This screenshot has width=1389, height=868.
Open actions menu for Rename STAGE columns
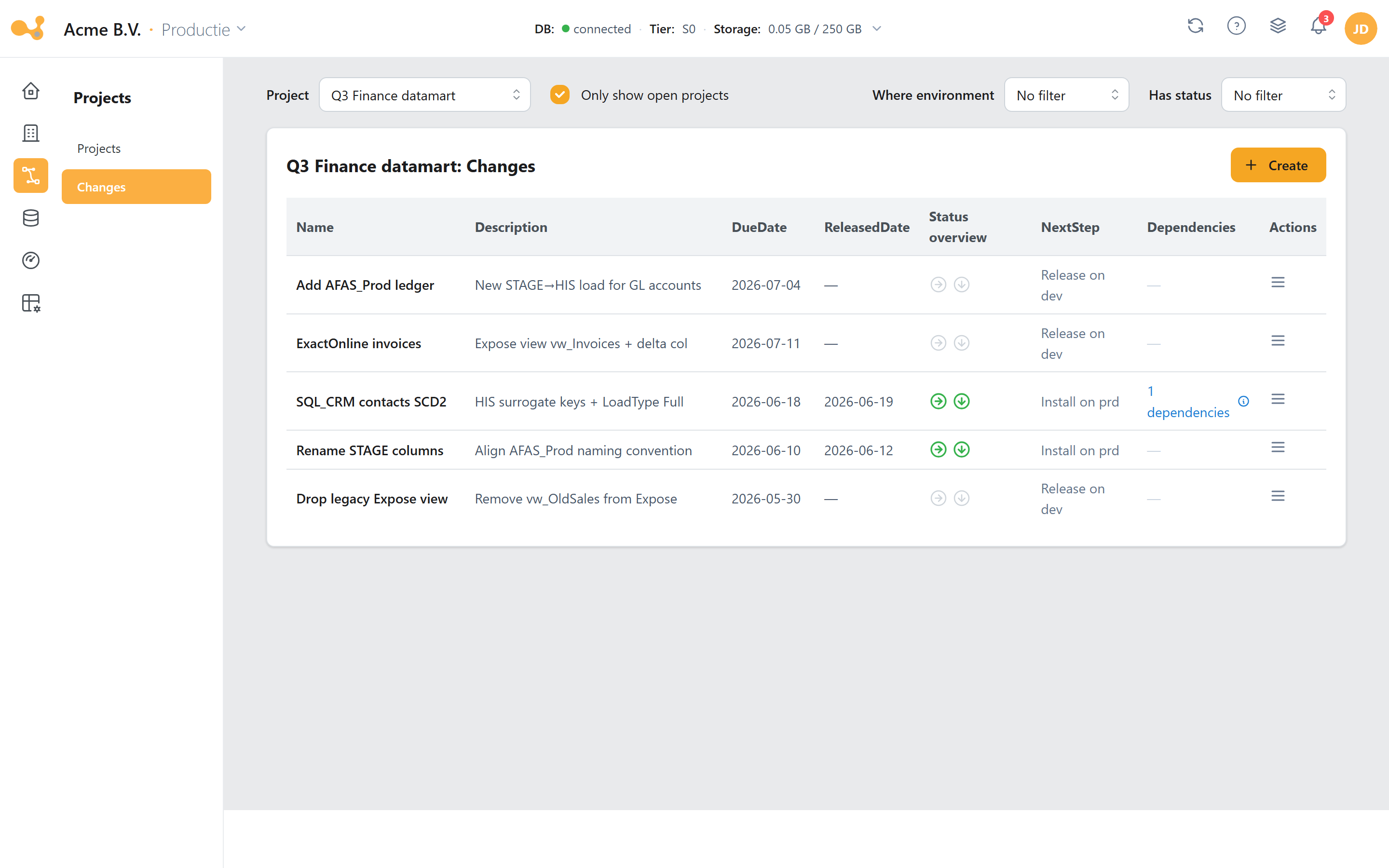[x=1278, y=448]
